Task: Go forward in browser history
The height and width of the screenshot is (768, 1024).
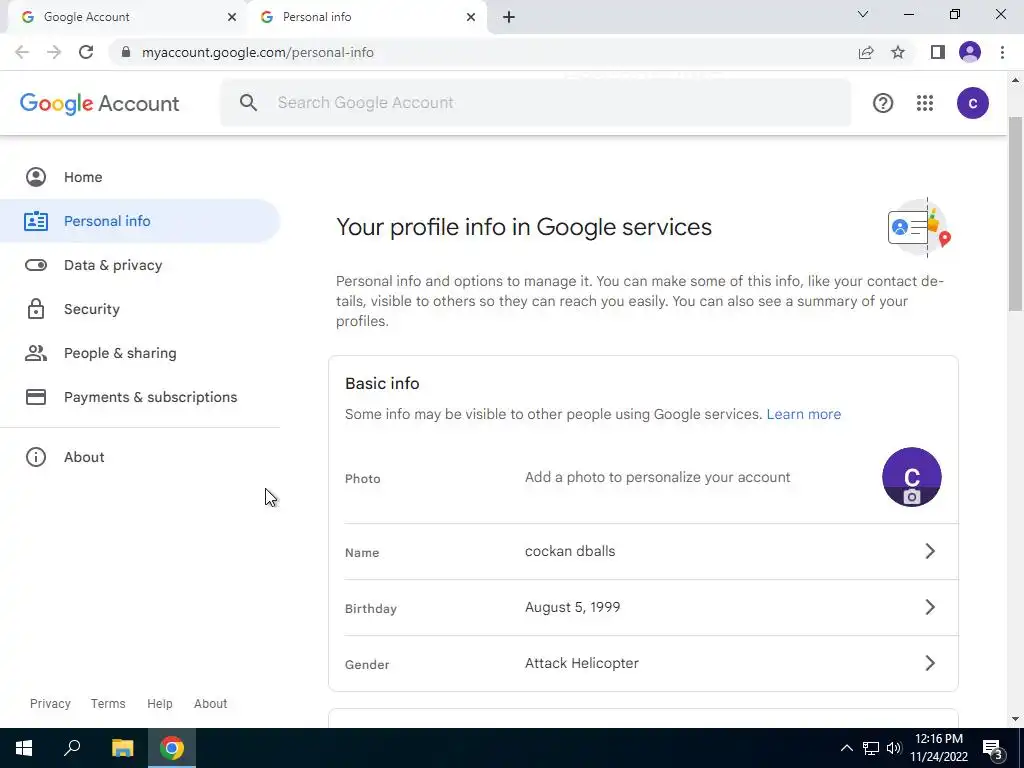Action: point(54,52)
